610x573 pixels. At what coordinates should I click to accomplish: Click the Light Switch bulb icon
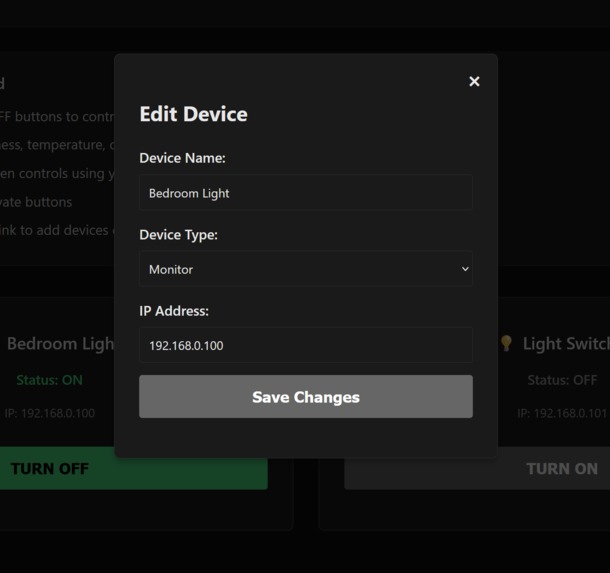click(506, 343)
